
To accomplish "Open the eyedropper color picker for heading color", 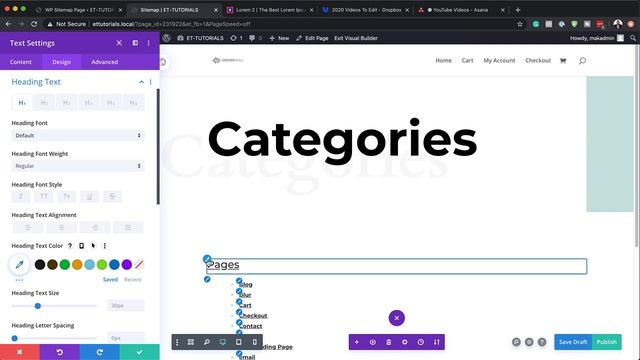I will tap(20, 264).
